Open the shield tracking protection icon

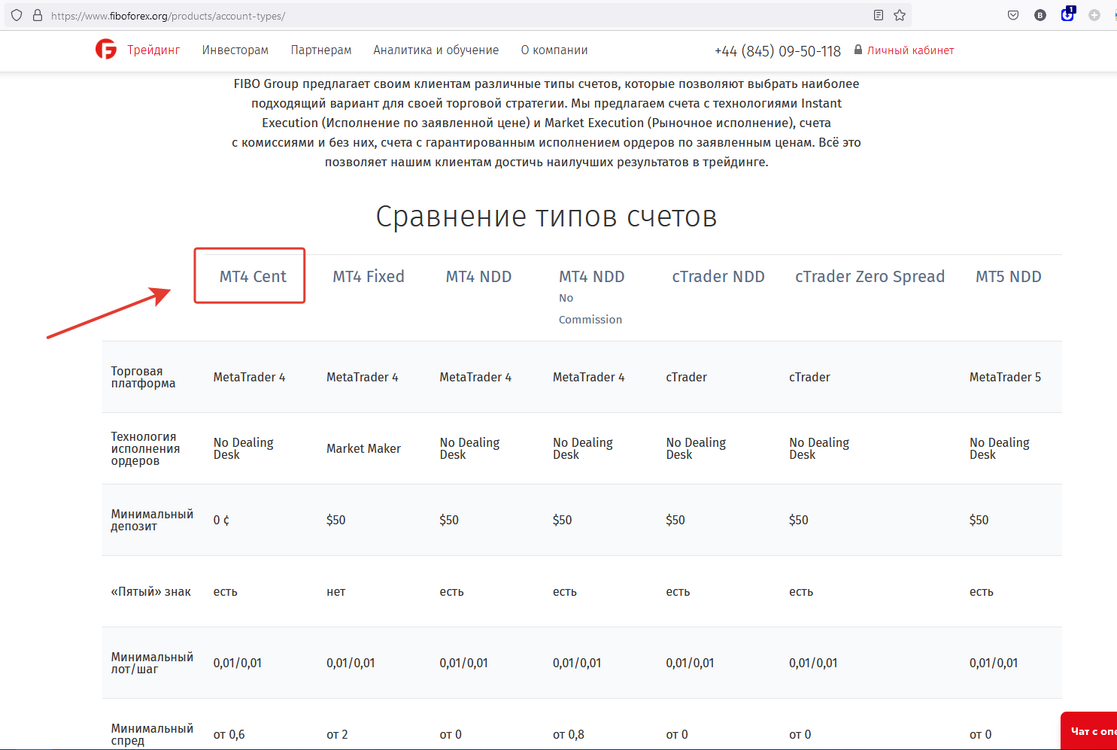(16, 15)
